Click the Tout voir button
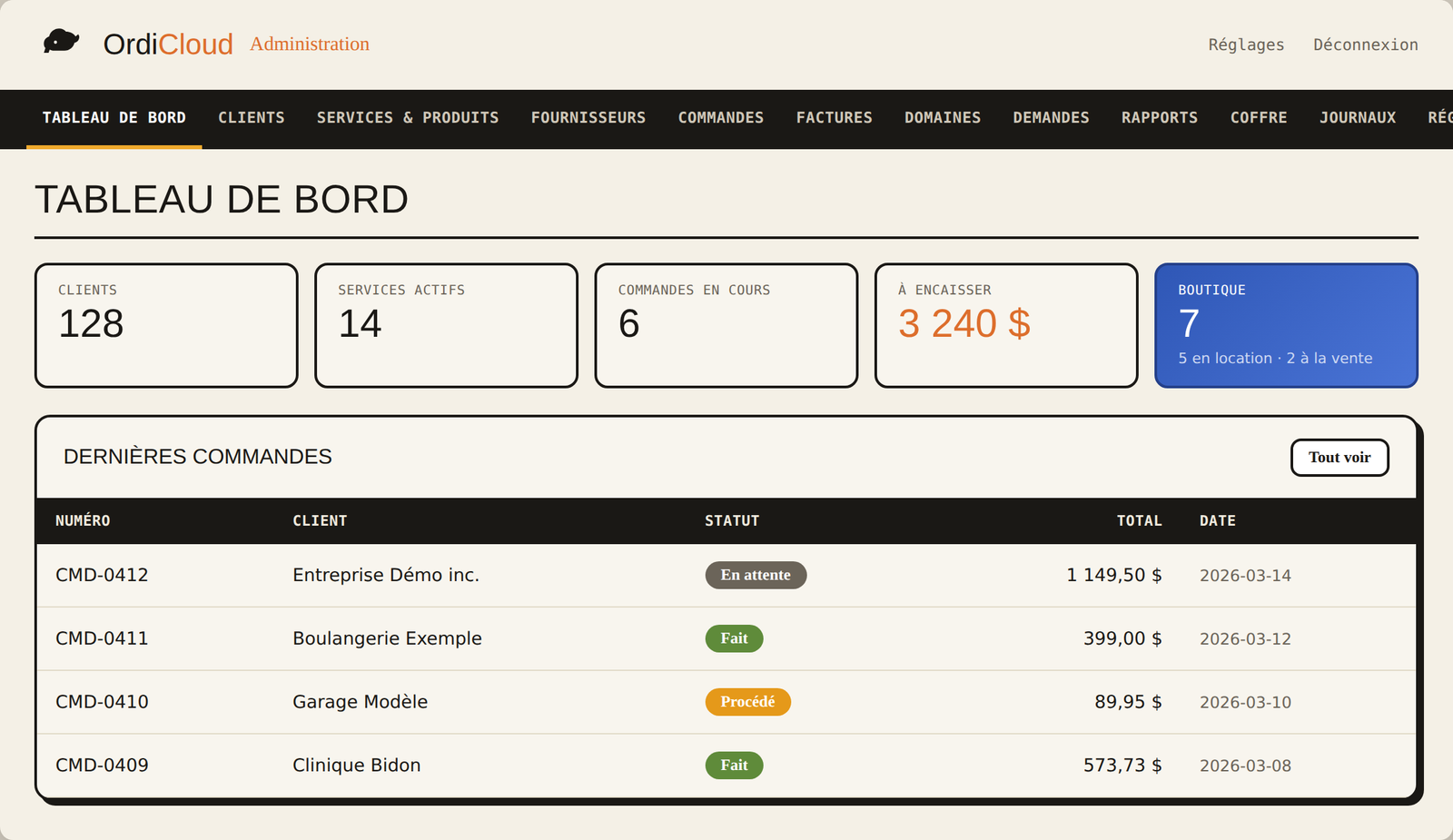 click(x=1339, y=458)
